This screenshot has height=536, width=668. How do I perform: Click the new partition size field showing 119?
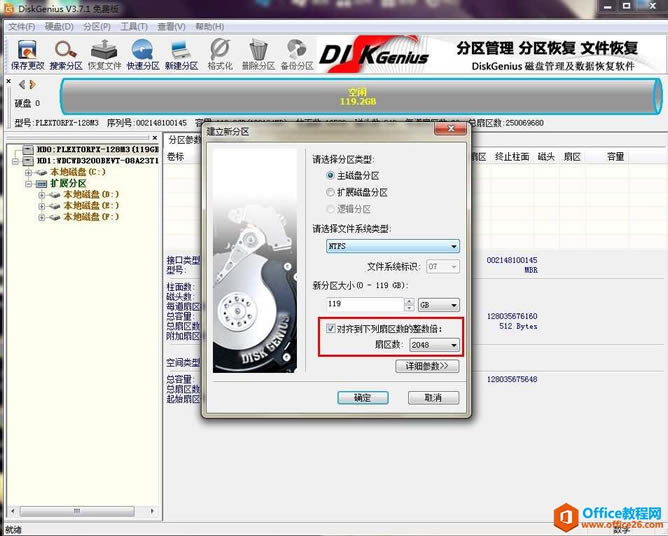point(365,304)
